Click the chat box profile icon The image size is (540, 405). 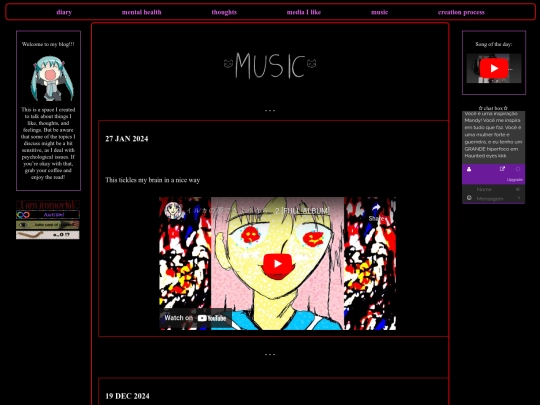[x=469, y=169]
